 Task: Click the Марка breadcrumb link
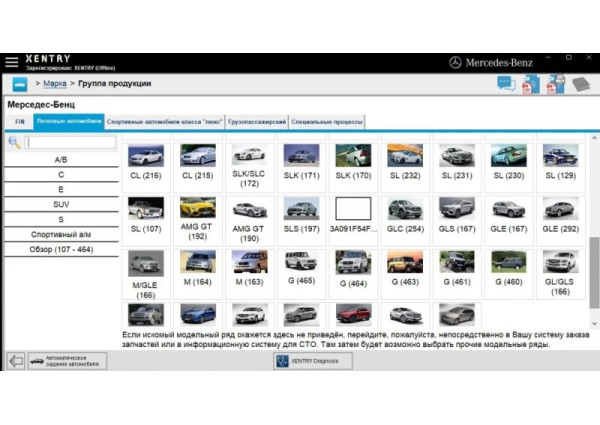55,84
